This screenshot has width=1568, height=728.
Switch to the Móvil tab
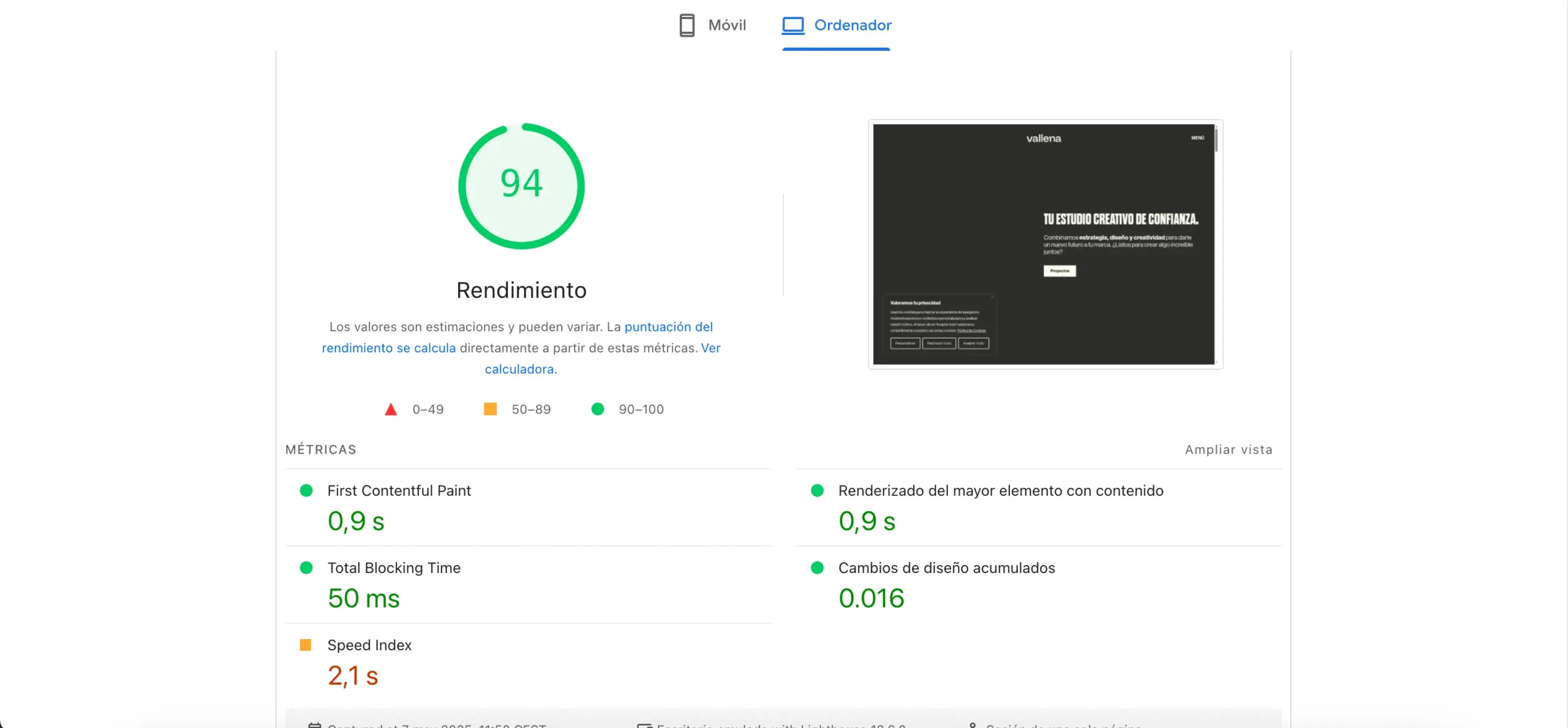[x=712, y=25]
